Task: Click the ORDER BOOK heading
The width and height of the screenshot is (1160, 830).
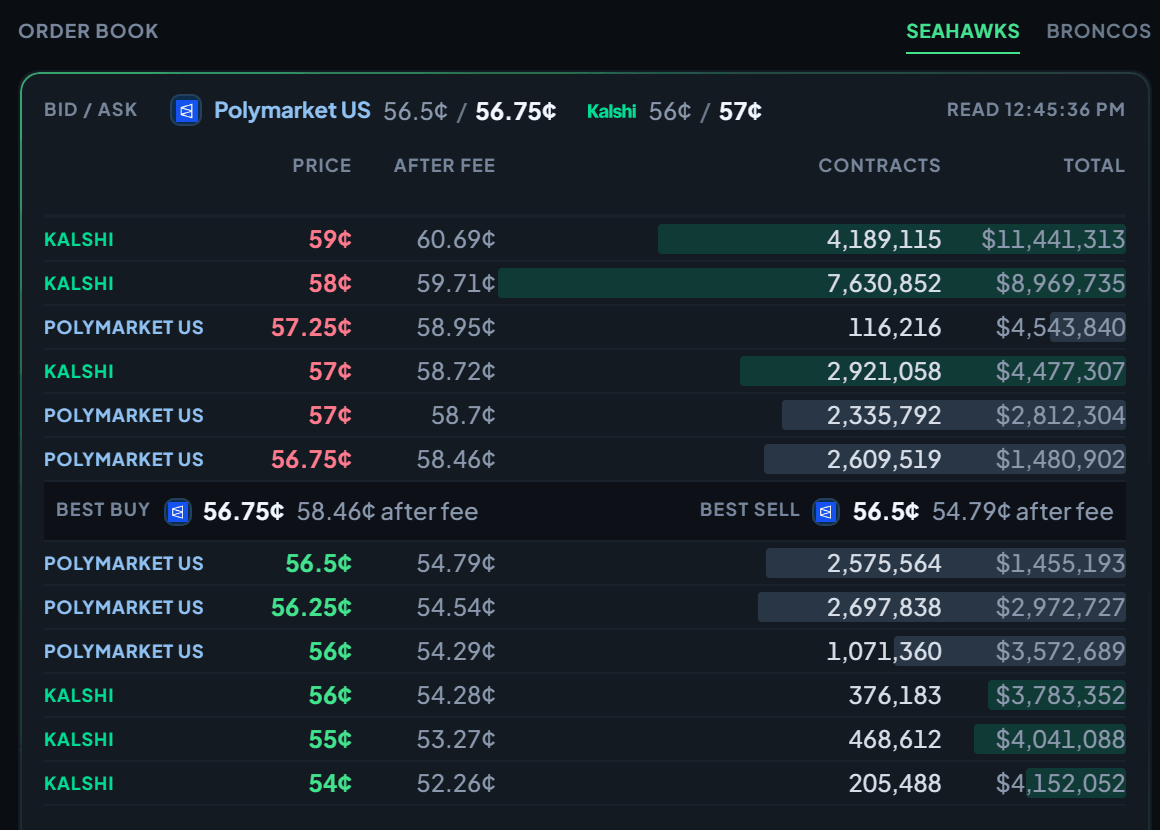Action: pos(88,31)
